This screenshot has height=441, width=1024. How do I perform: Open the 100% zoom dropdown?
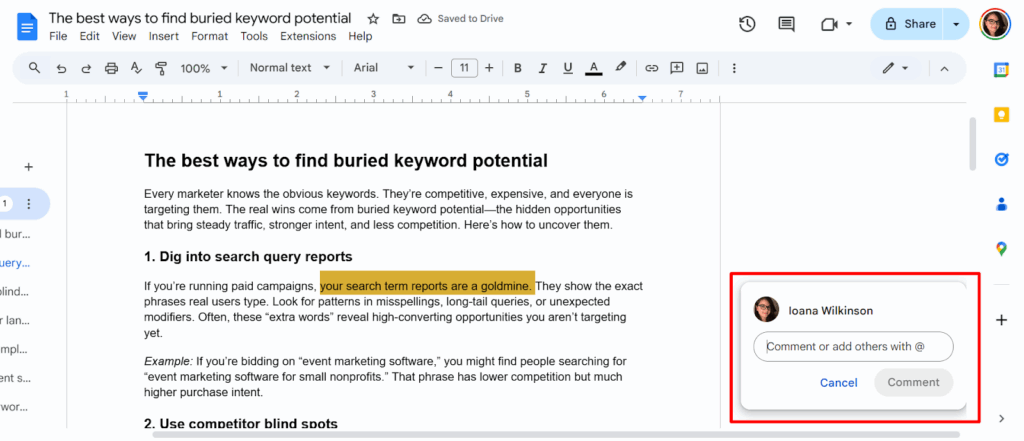pyautogui.click(x=204, y=68)
